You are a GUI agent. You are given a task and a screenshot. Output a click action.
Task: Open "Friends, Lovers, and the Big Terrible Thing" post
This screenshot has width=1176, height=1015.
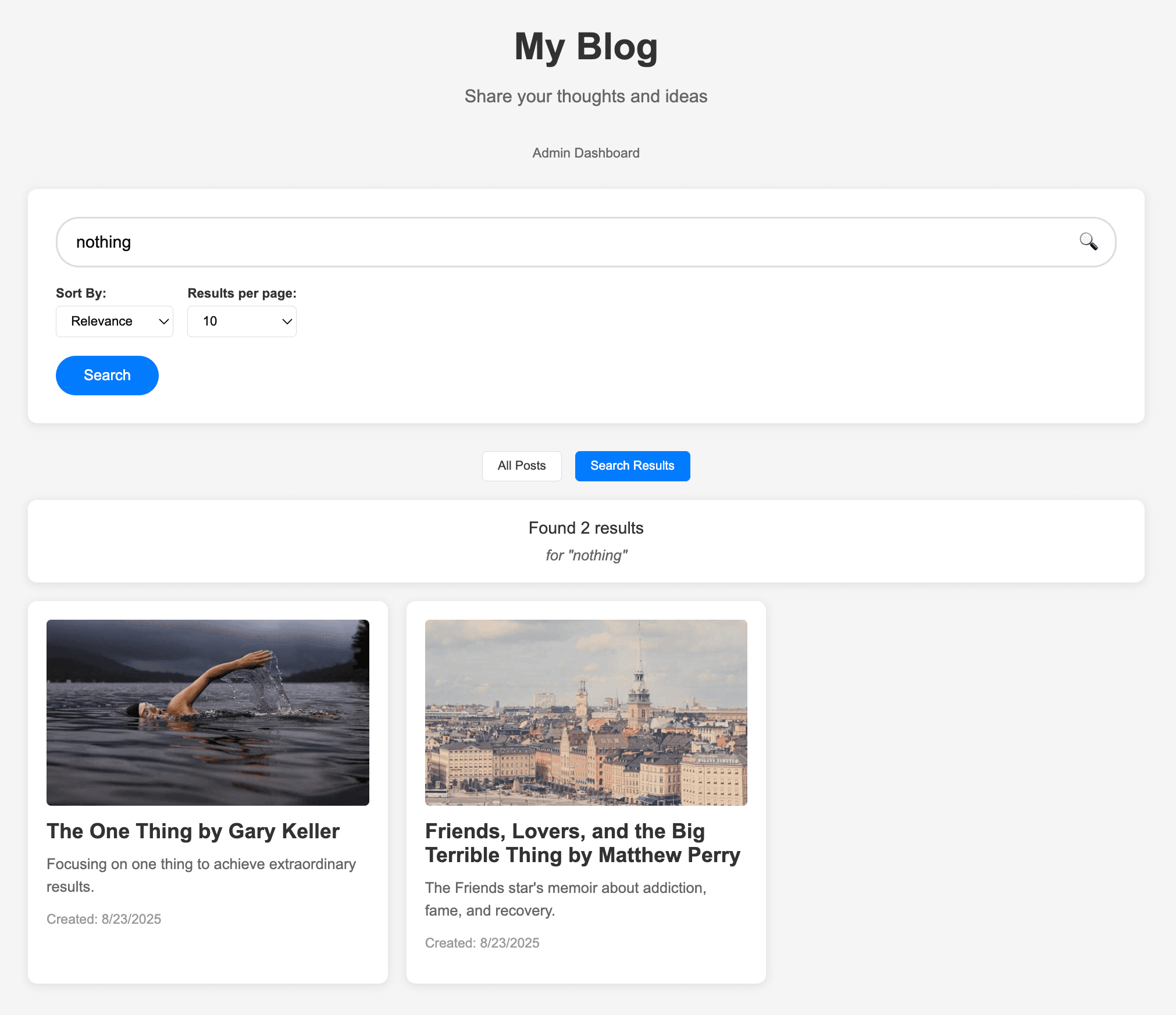pos(583,843)
